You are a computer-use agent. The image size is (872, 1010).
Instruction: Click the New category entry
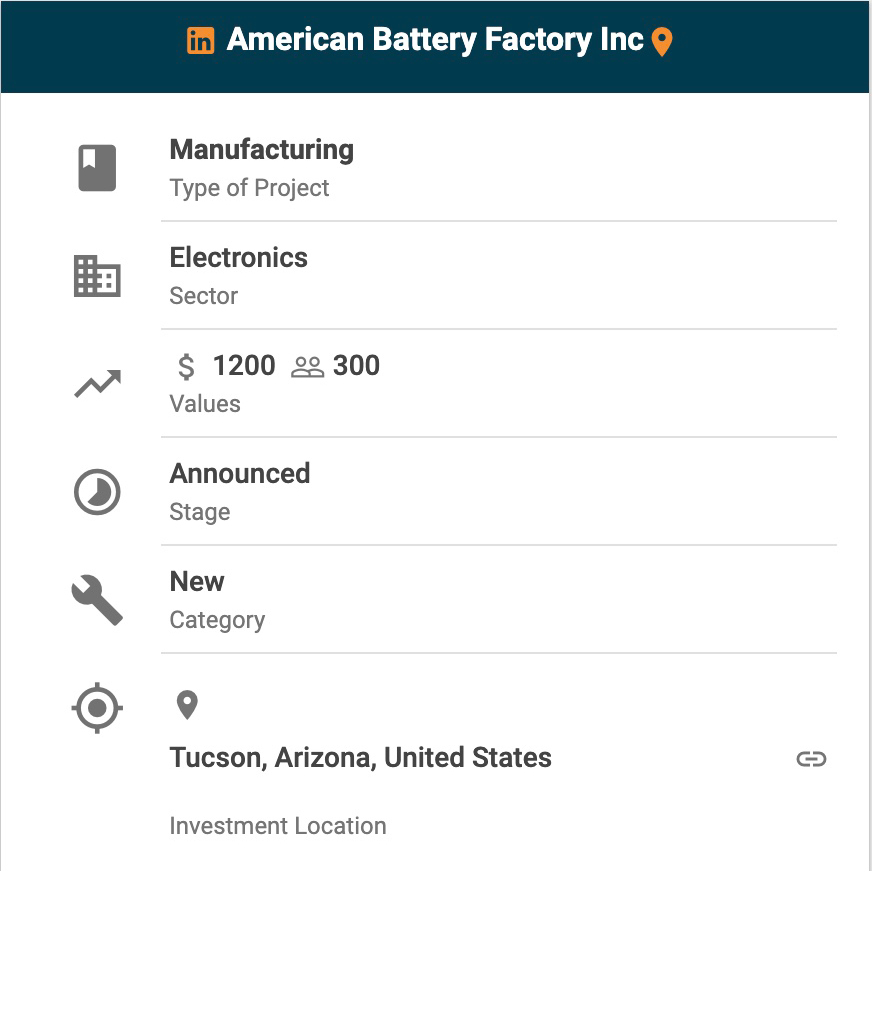[197, 582]
